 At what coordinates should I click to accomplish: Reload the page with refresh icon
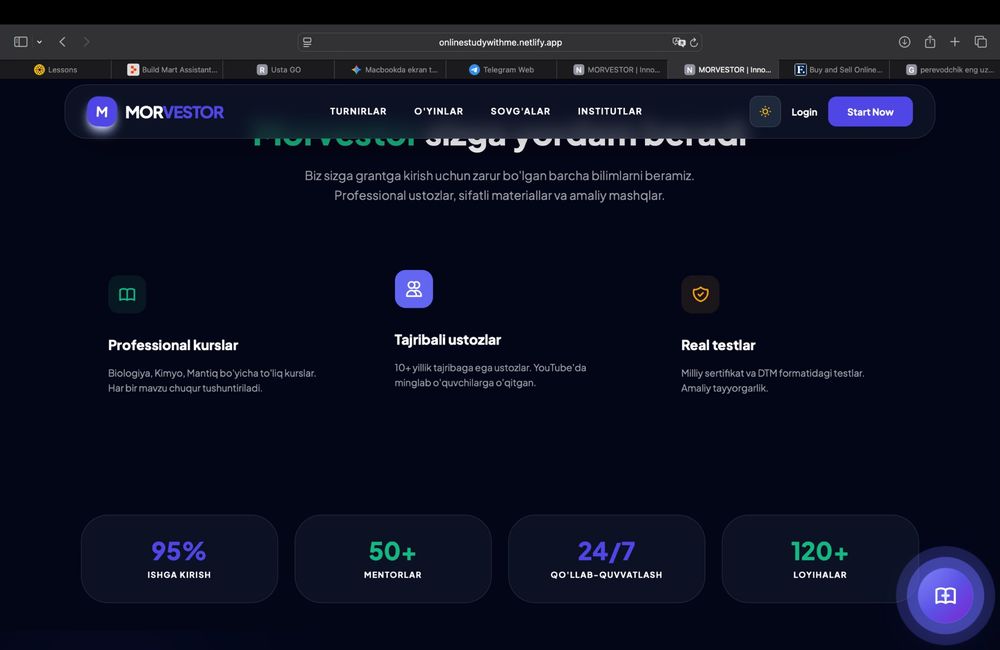[x=694, y=42]
